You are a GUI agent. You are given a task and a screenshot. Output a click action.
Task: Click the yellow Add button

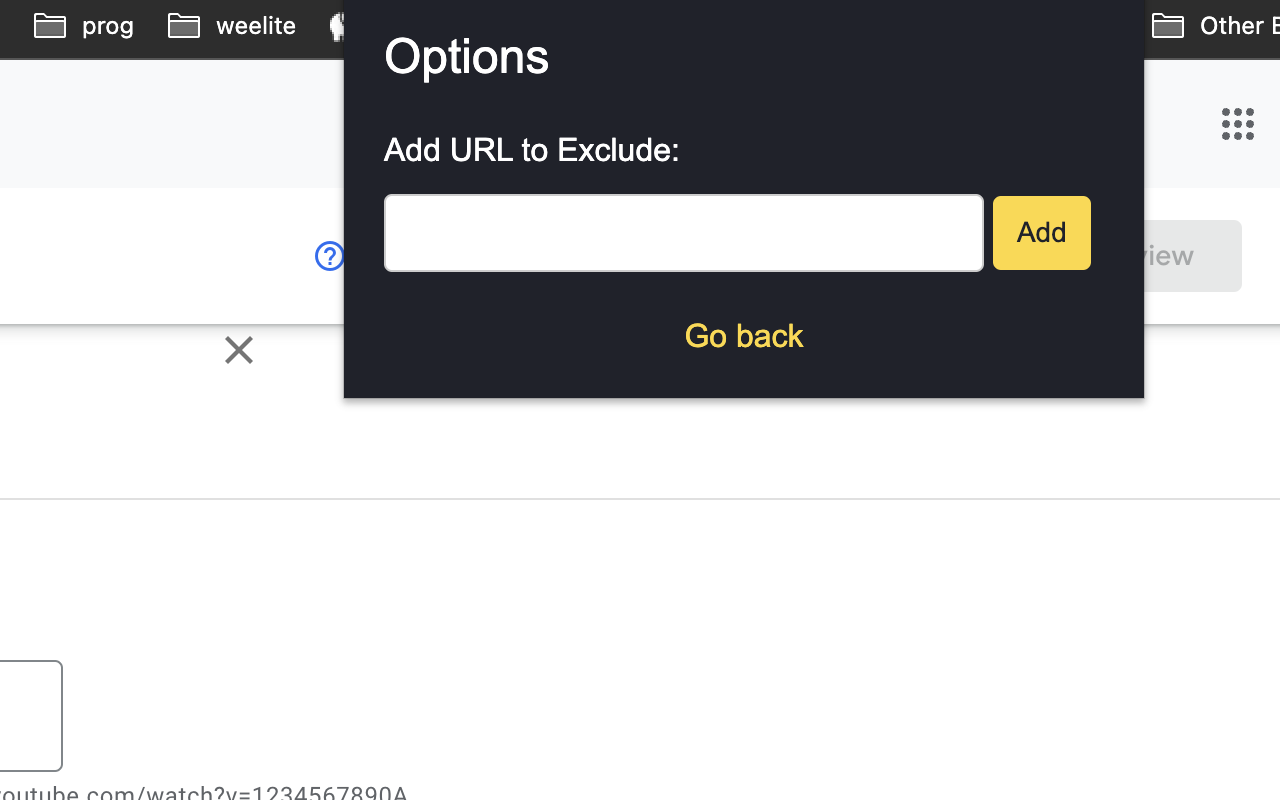[x=1042, y=233]
